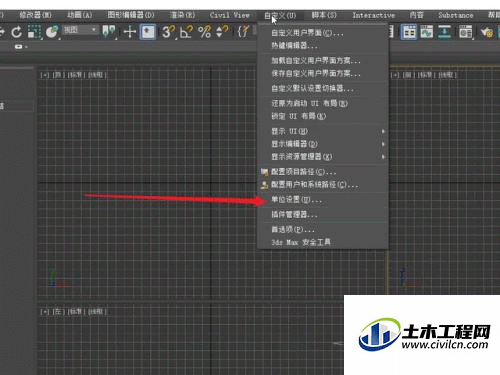
Task: Choose 插件管理器... menu entry
Action: 323,214
